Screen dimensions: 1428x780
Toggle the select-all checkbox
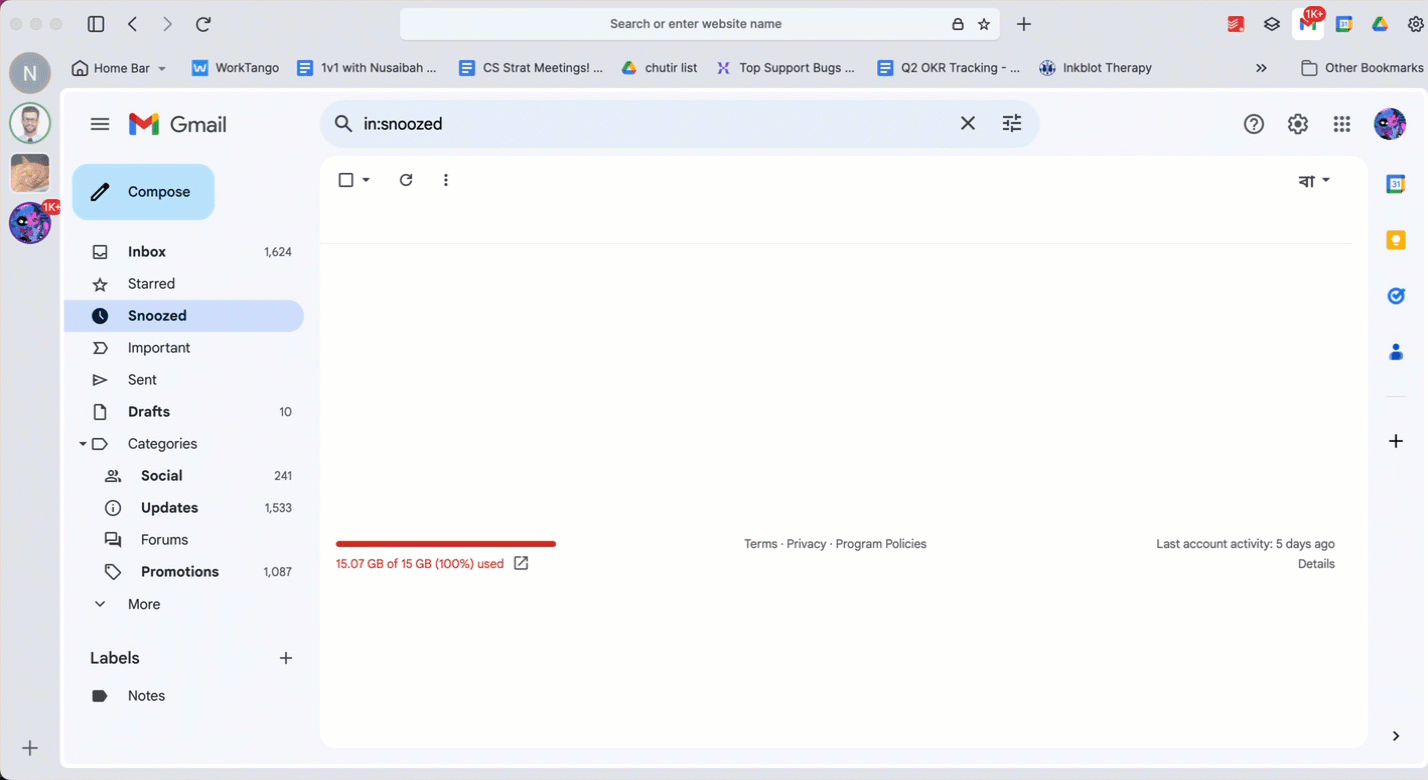pyautogui.click(x=346, y=180)
